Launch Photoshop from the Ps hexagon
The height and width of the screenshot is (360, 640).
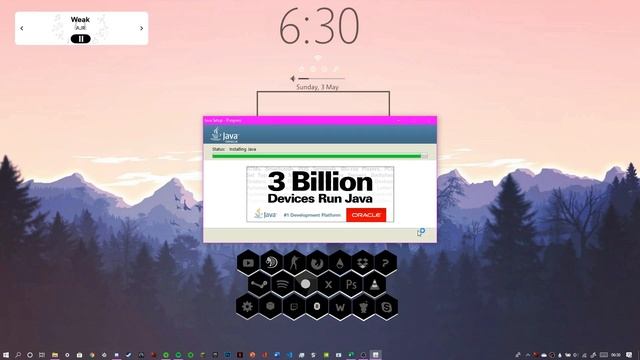[x=351, y=284]
